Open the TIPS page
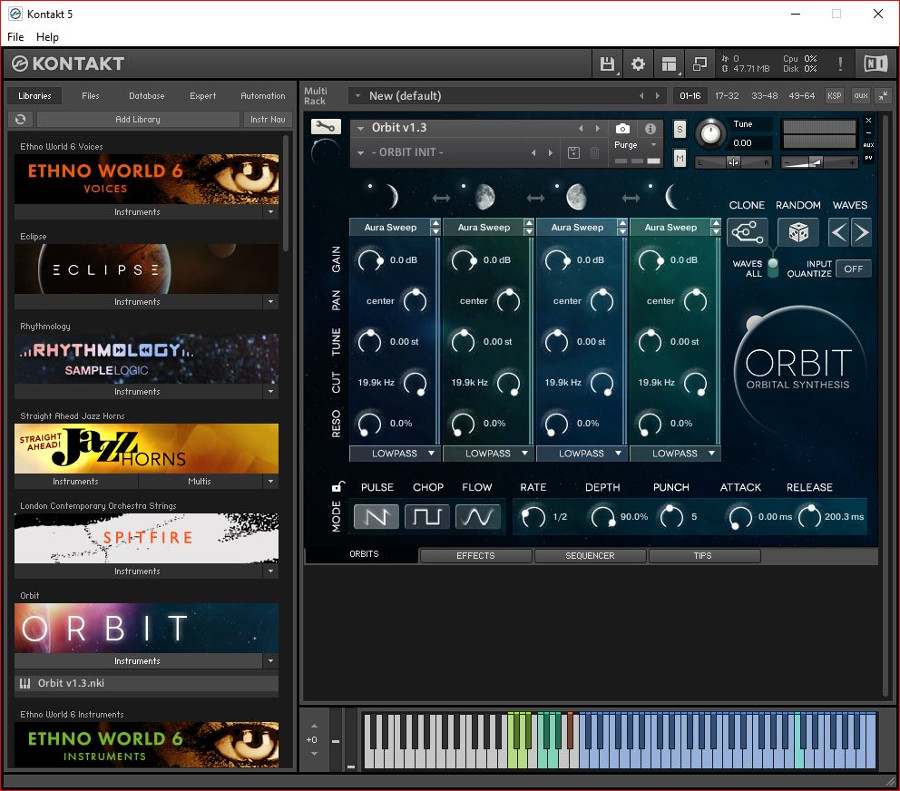This screenshot has height=791, width=900. click(x=703, y=556)
